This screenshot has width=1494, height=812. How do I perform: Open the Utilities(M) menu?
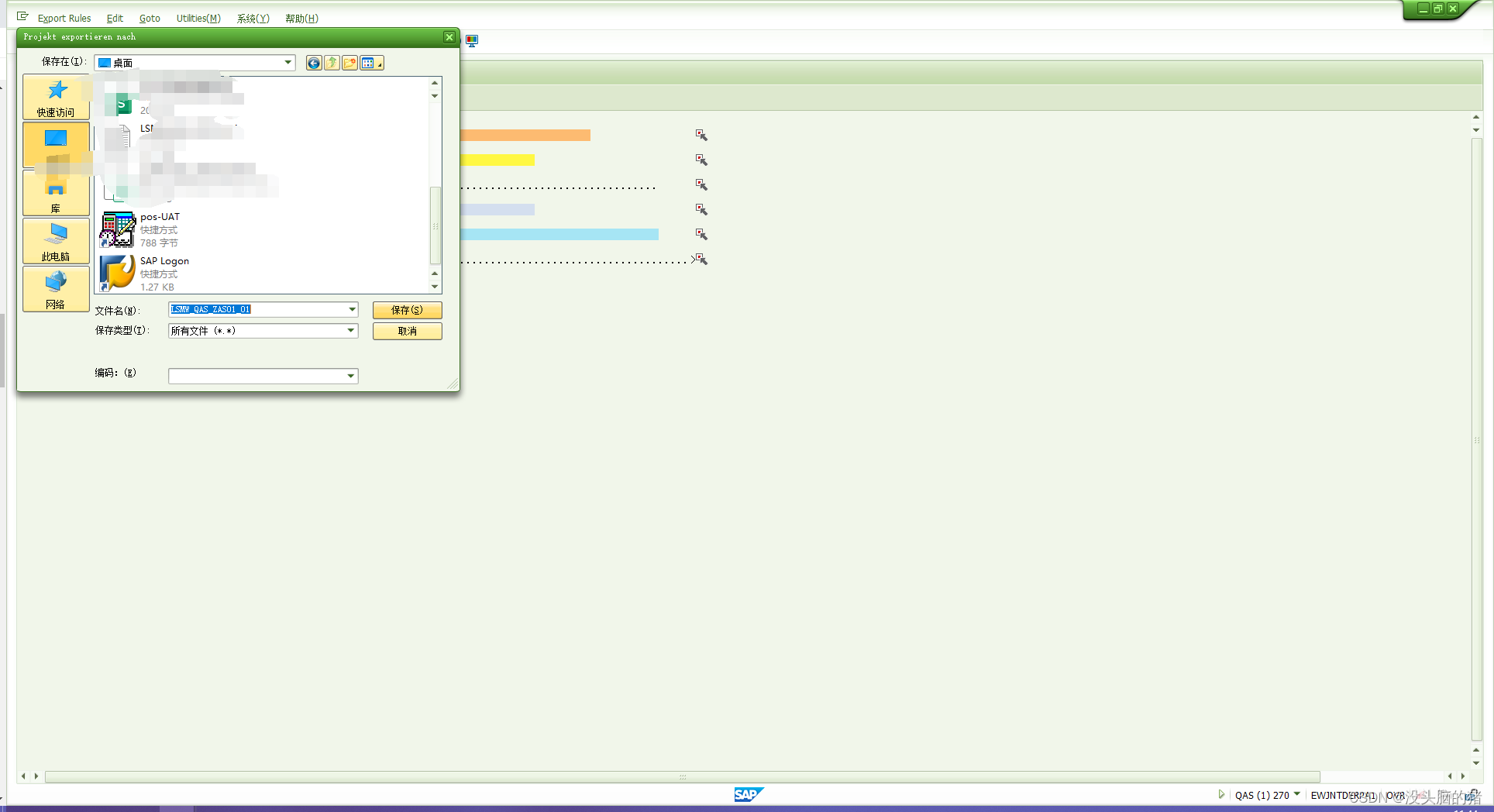[x=198, y=18]
